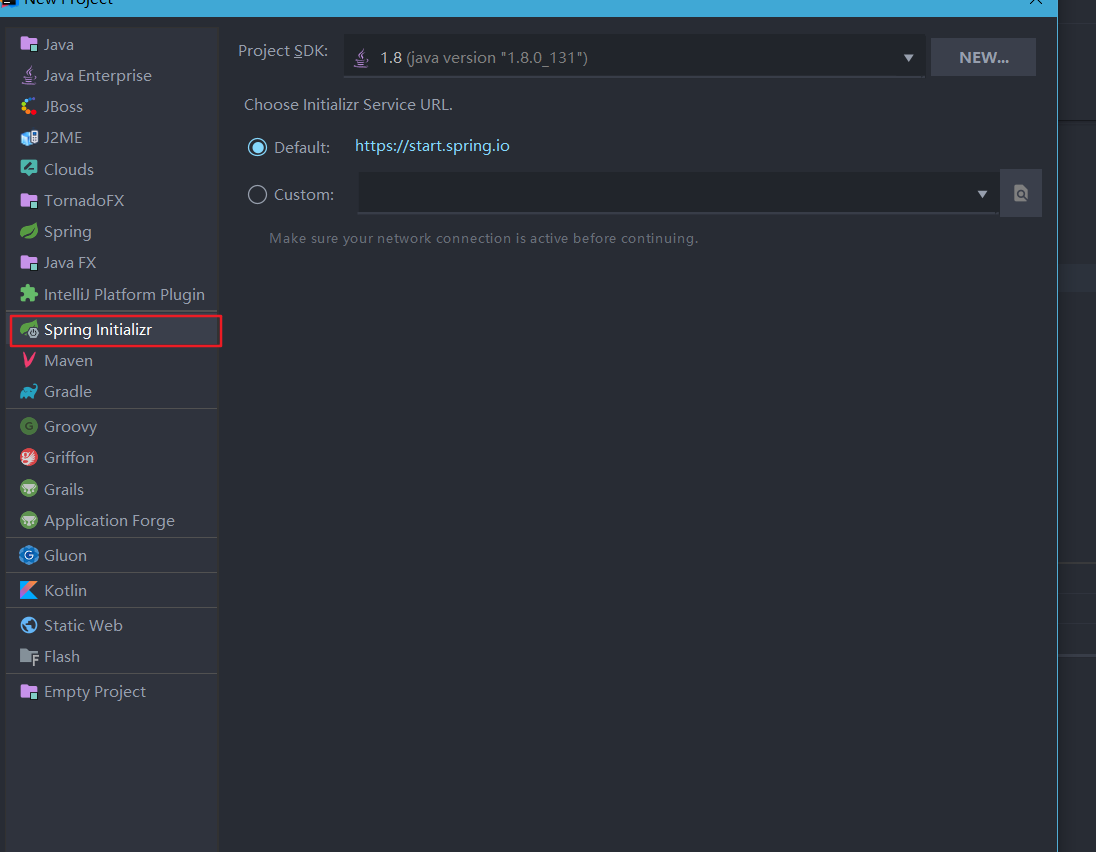
Task: Select Grails label in the list
Action: 64,489
